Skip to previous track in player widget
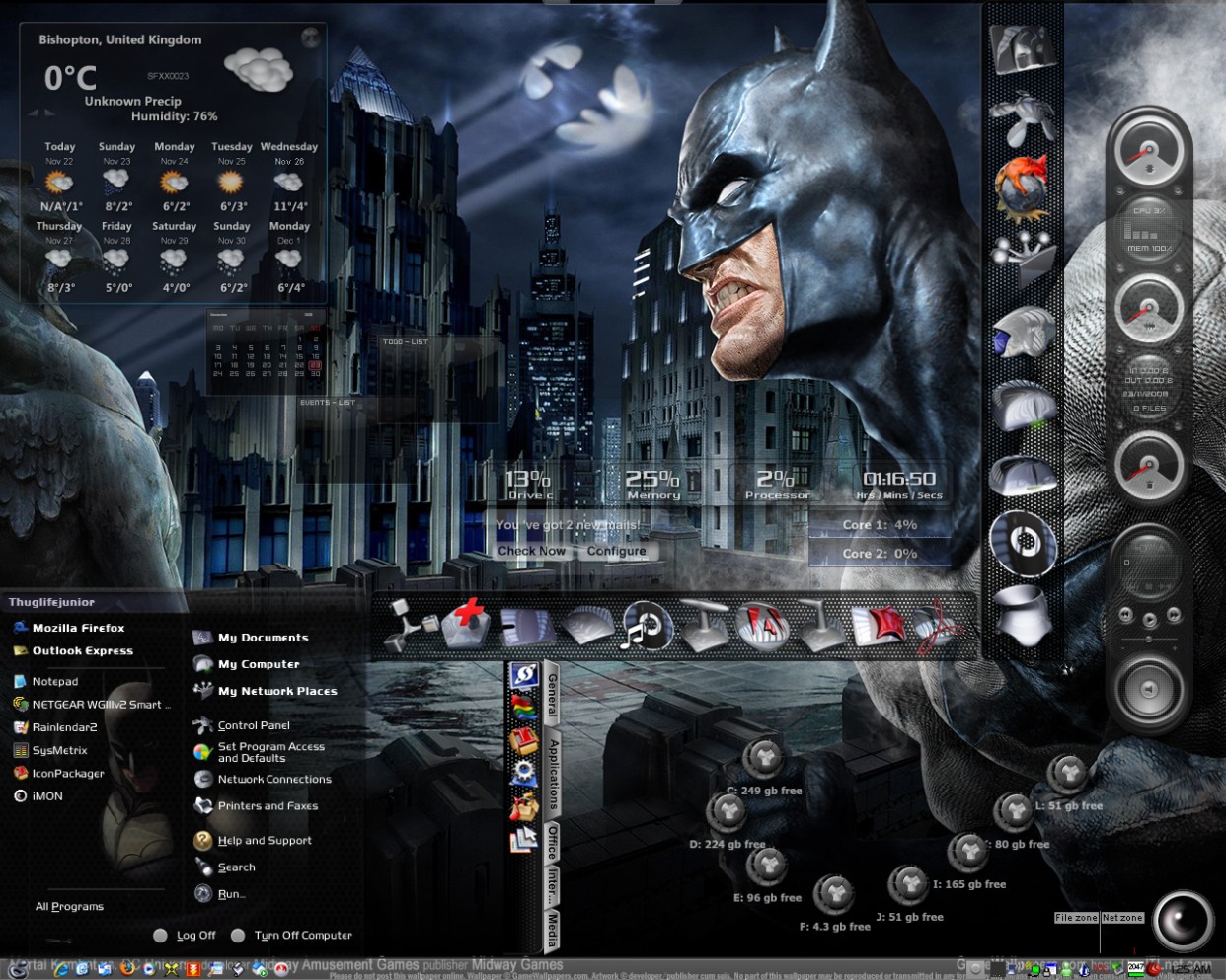The width and height of the screenshot is (1226, 980). 1125,615
